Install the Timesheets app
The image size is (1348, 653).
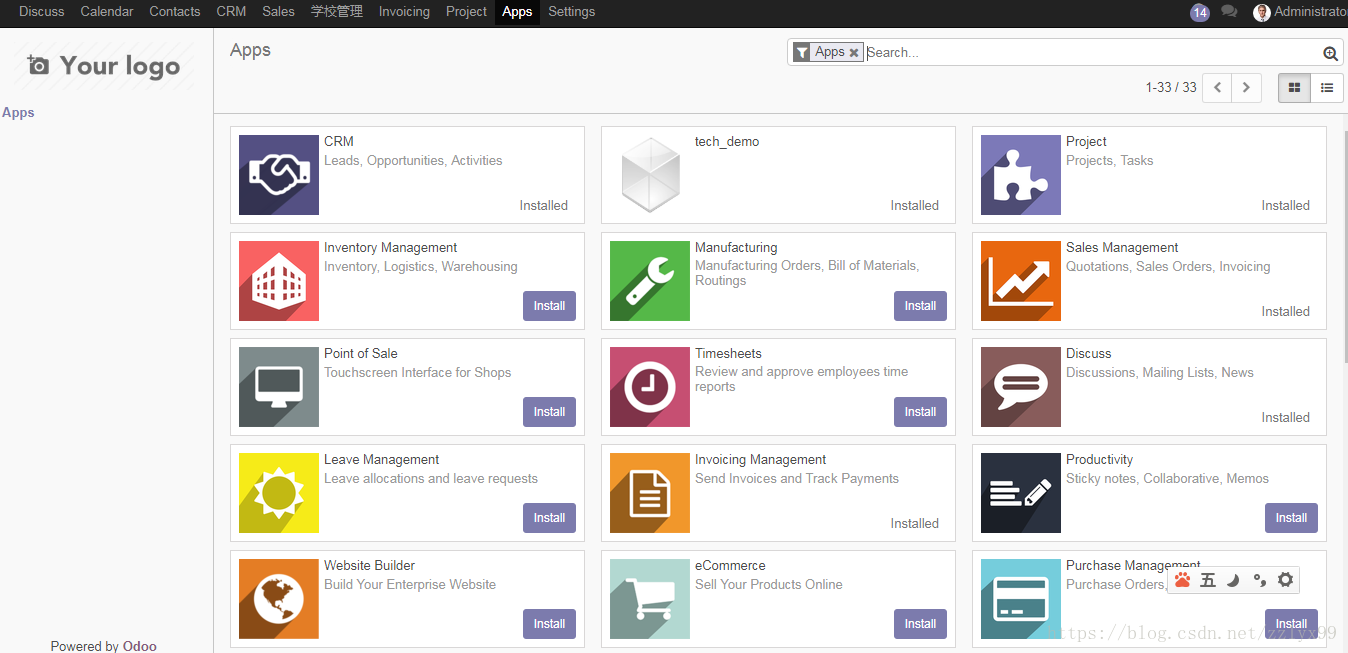tap(920, 412)
